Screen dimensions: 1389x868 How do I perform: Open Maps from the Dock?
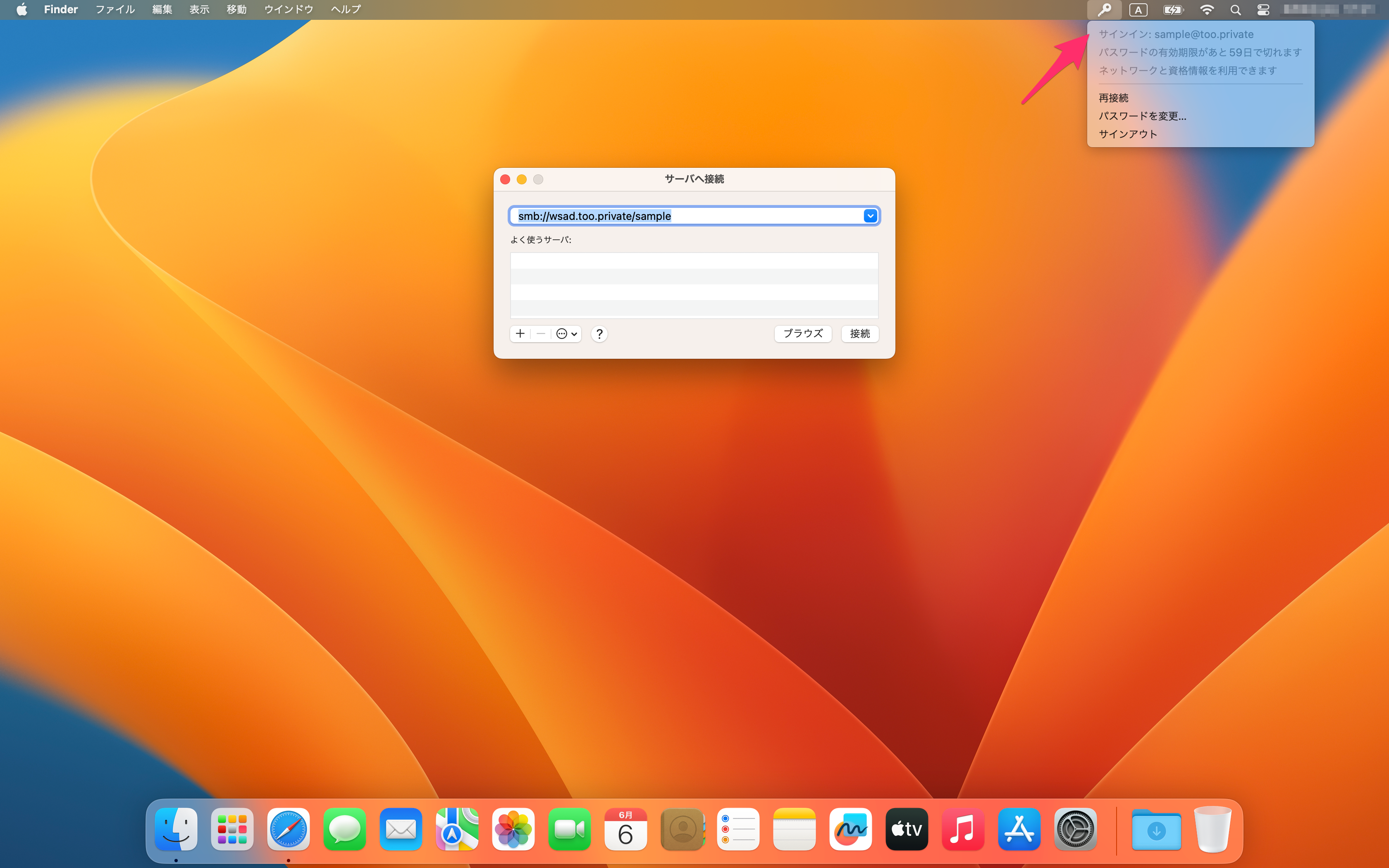pos(458,829)
